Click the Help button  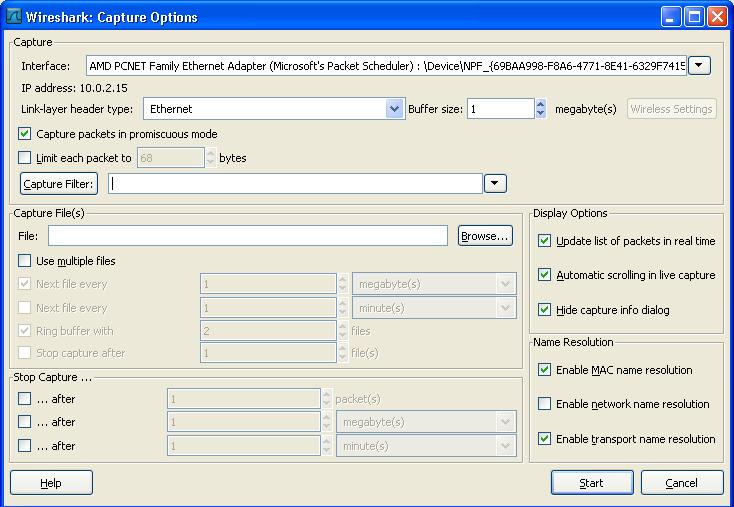[51, 483]
